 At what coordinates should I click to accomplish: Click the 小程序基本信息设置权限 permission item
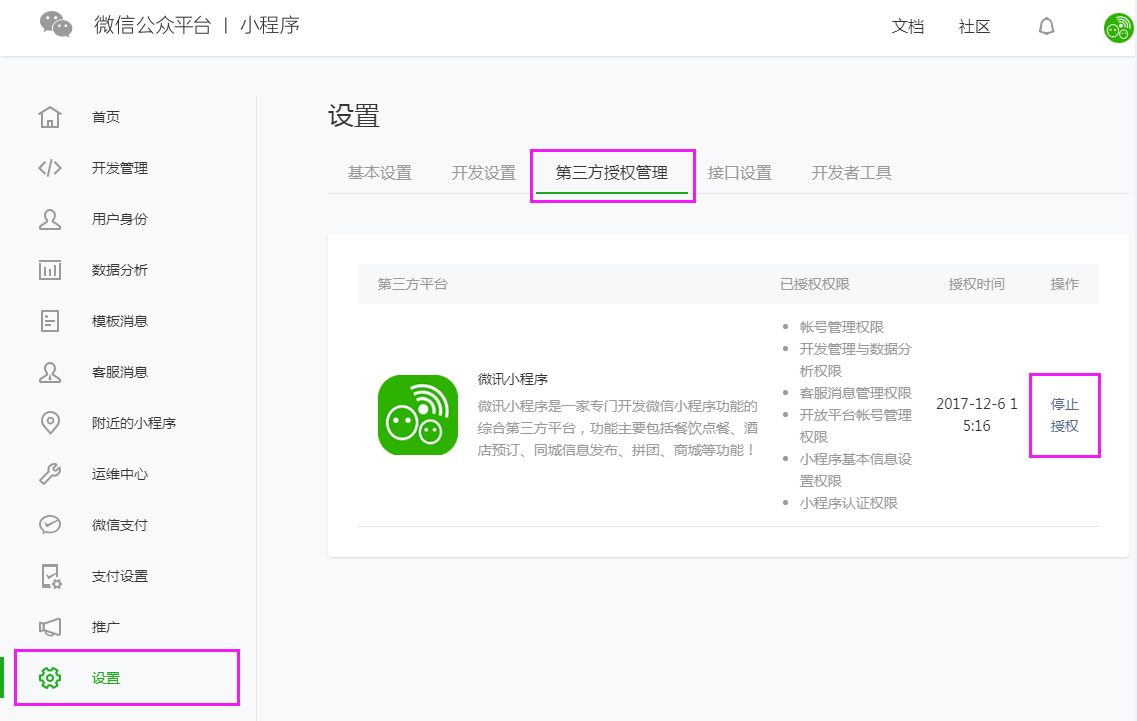[856, 470]
